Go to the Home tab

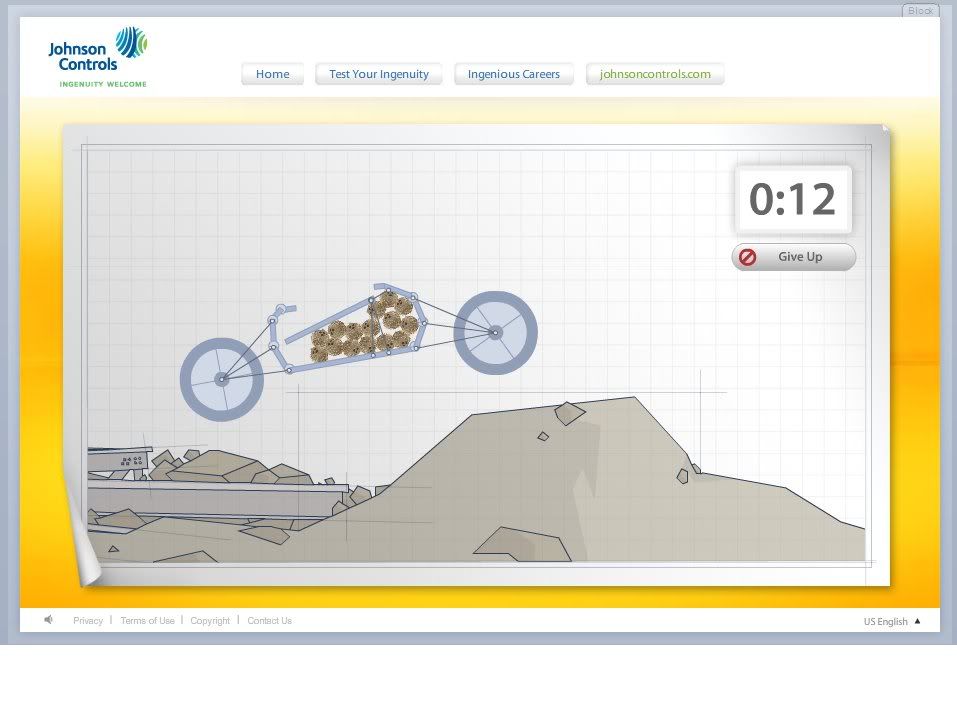tap(272, 74)
